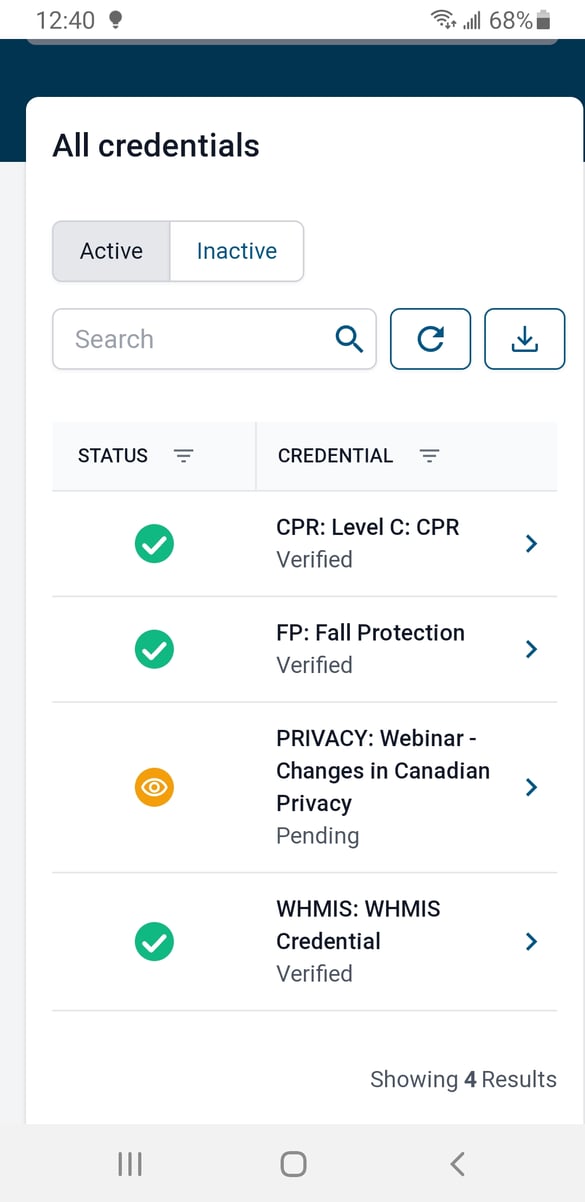Click the verified checkmark beside CPR Level C
The image size is (585, 1202).
(154, 543)
